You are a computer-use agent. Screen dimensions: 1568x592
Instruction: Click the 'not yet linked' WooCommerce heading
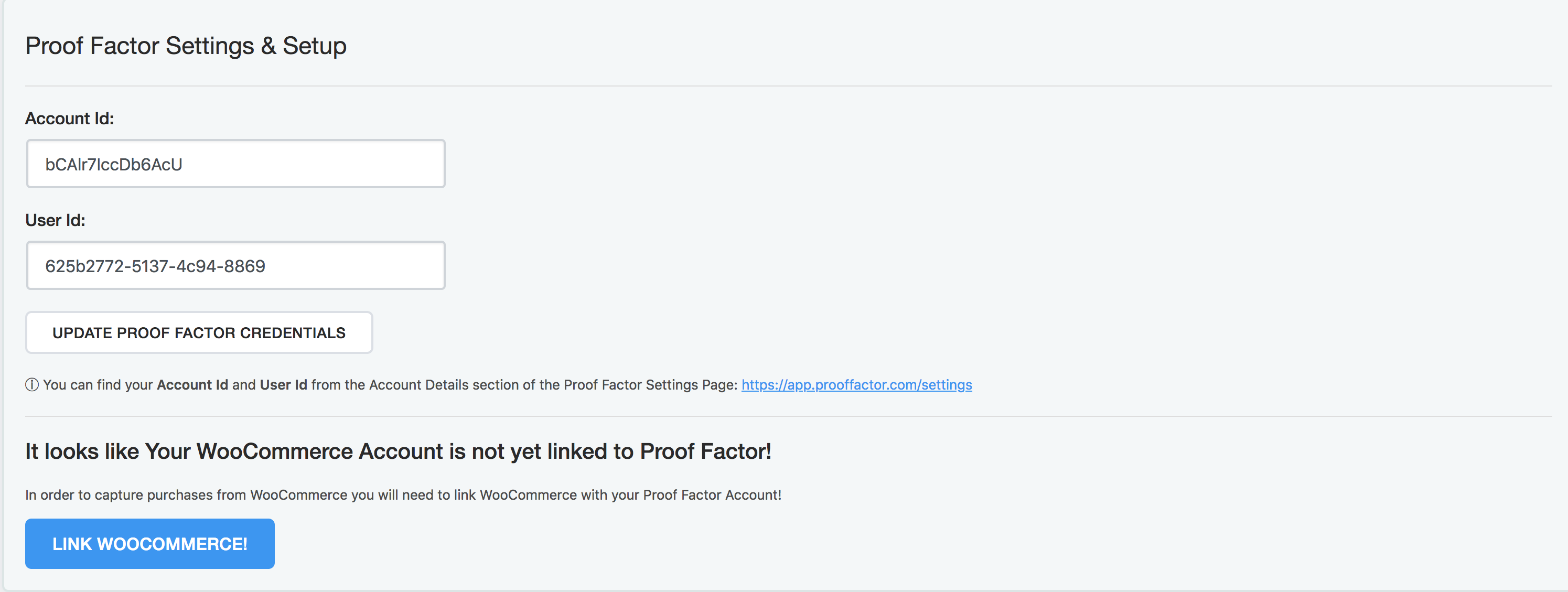pyautogui.click(x=398, y=451)
